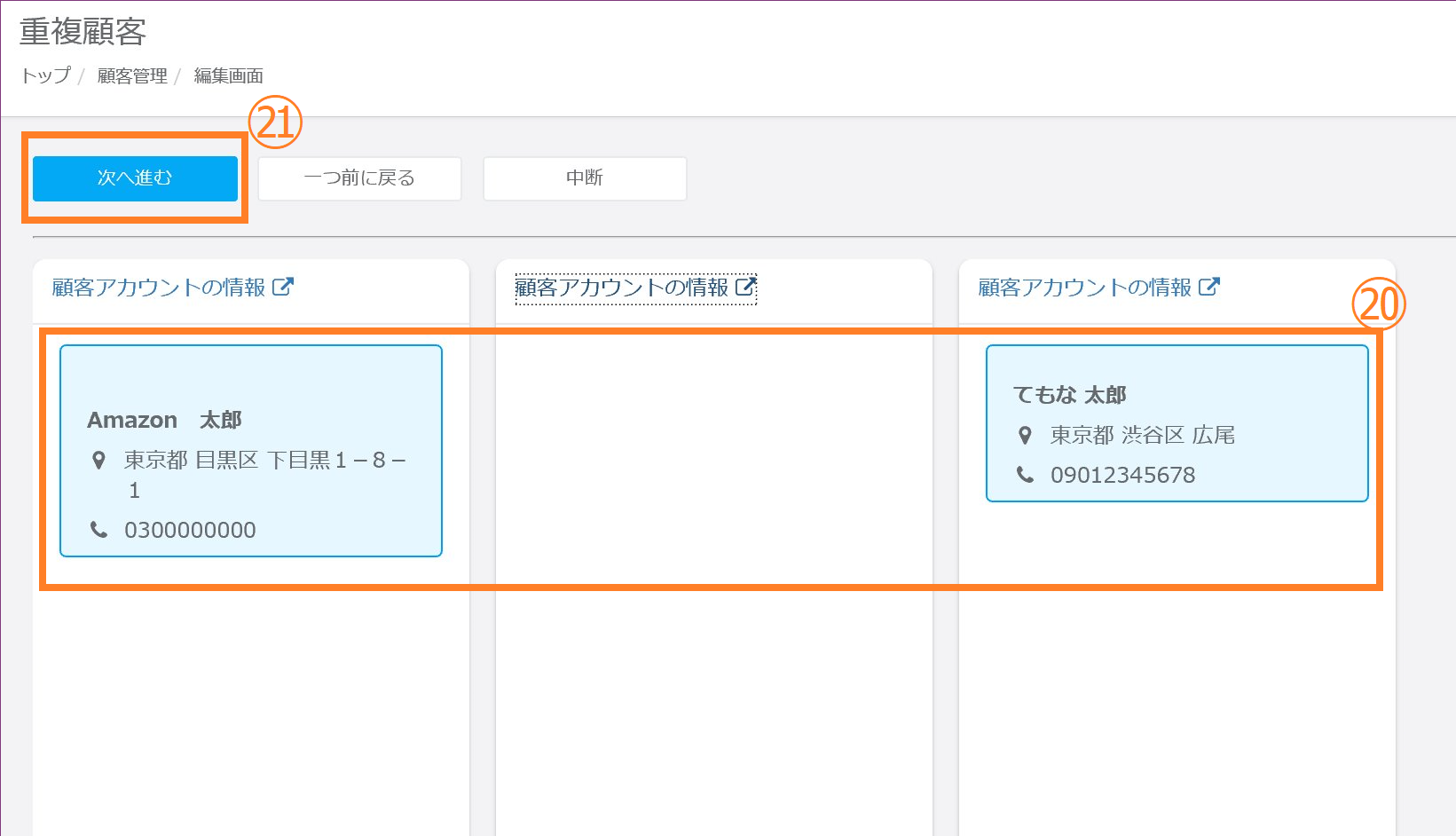
Task: Open 顧客管理 from the breadcrumb
Action: point(132,76)
